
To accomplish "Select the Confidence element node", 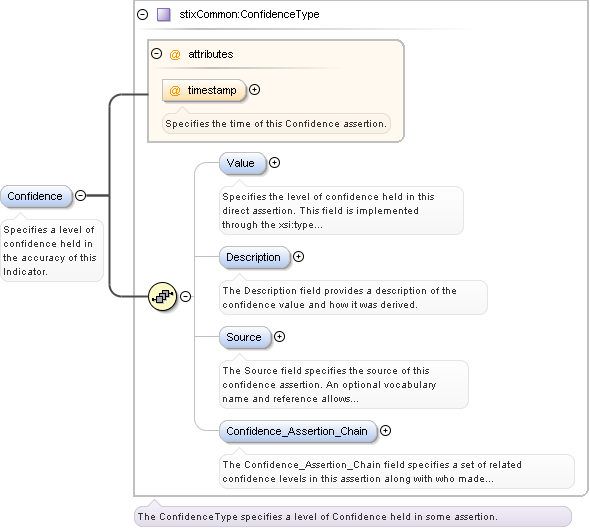I will coord(36,196).
